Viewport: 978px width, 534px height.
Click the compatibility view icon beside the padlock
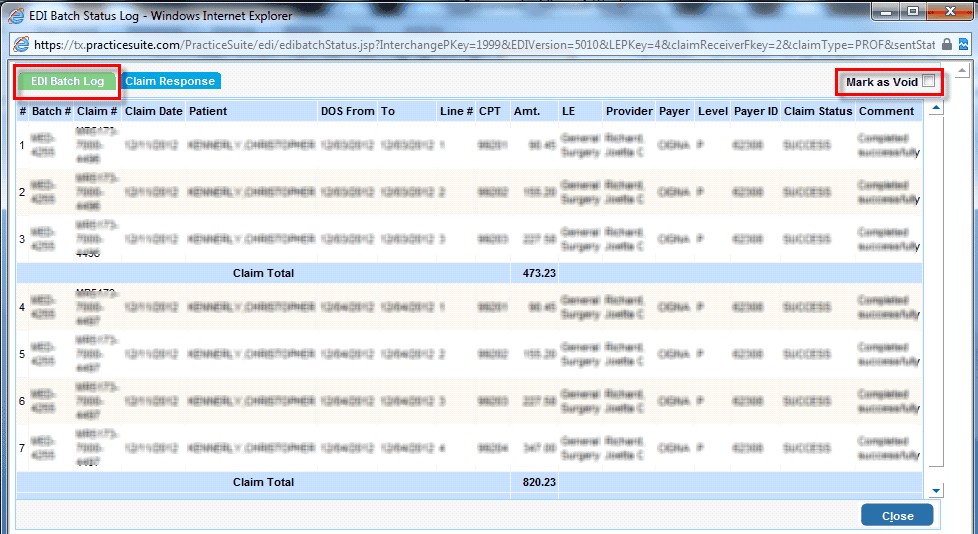coord(964,45)
